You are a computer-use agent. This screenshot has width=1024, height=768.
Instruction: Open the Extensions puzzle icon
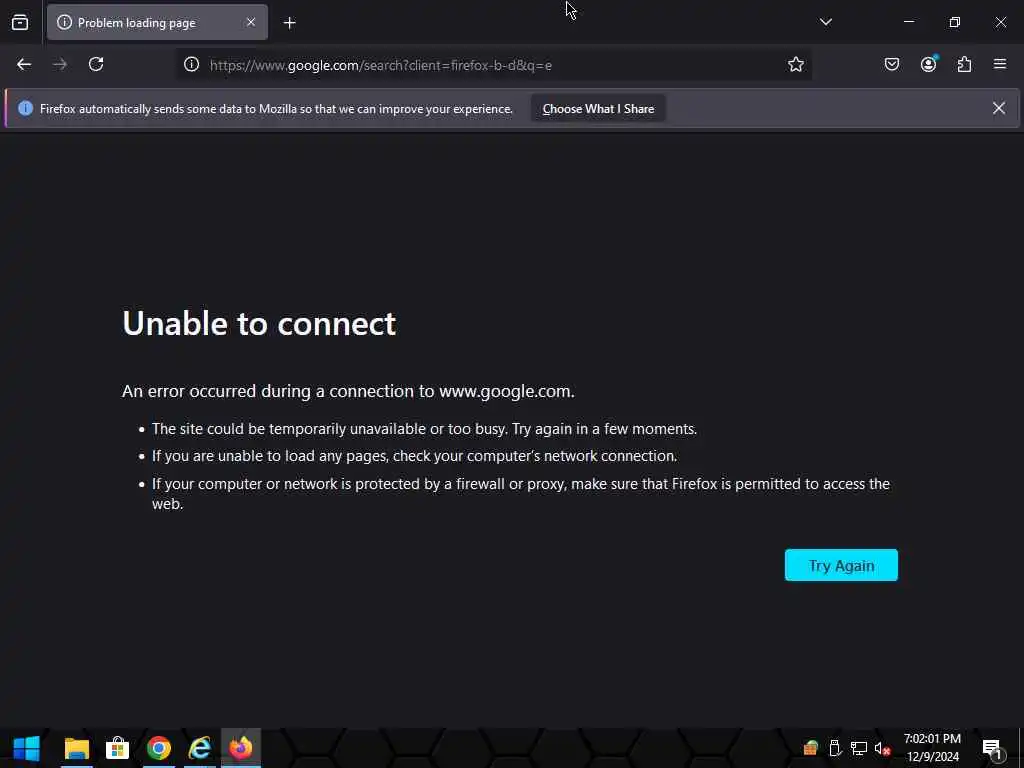(964, 64)
